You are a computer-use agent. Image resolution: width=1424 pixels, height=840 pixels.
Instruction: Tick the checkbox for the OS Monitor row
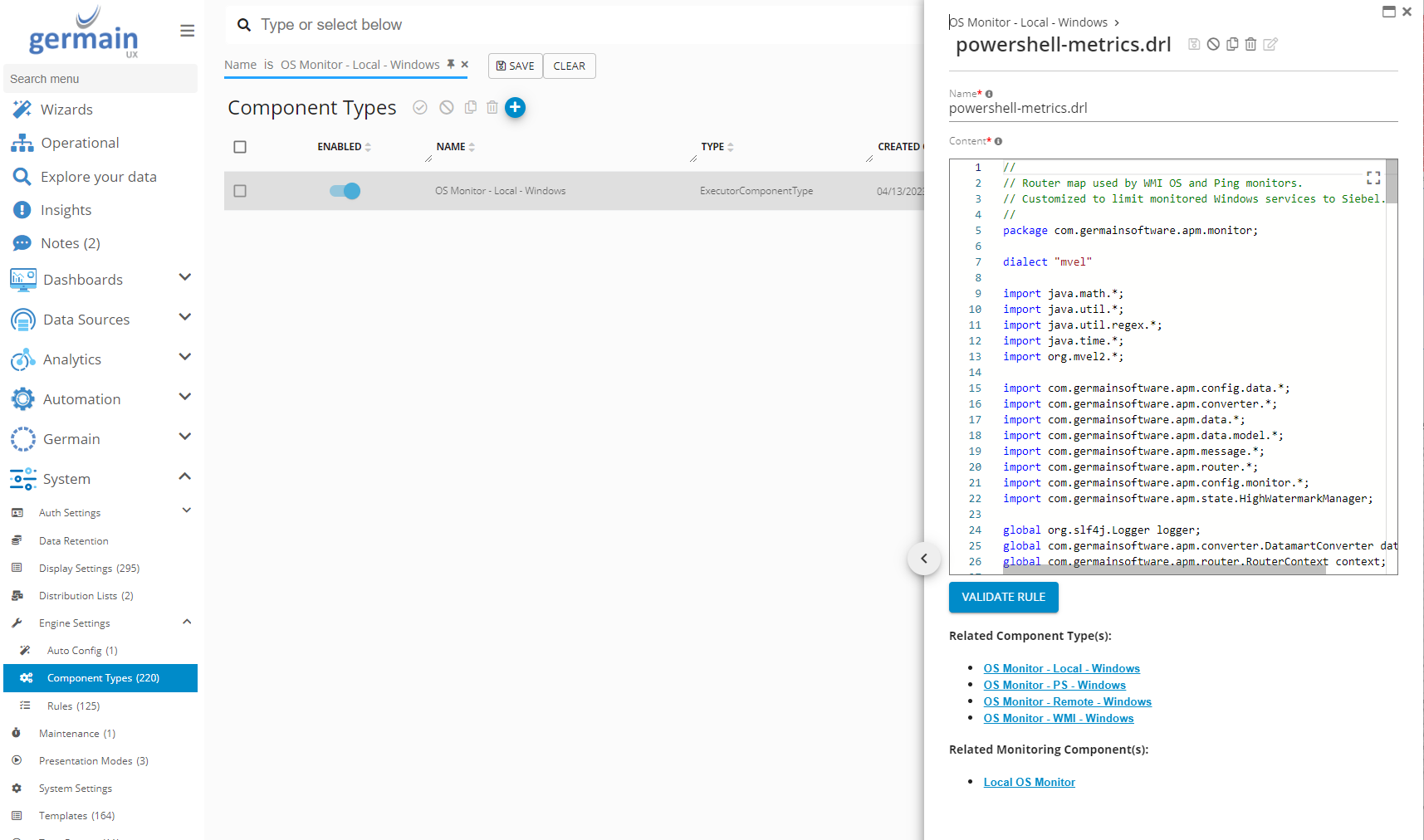point(240,191)
